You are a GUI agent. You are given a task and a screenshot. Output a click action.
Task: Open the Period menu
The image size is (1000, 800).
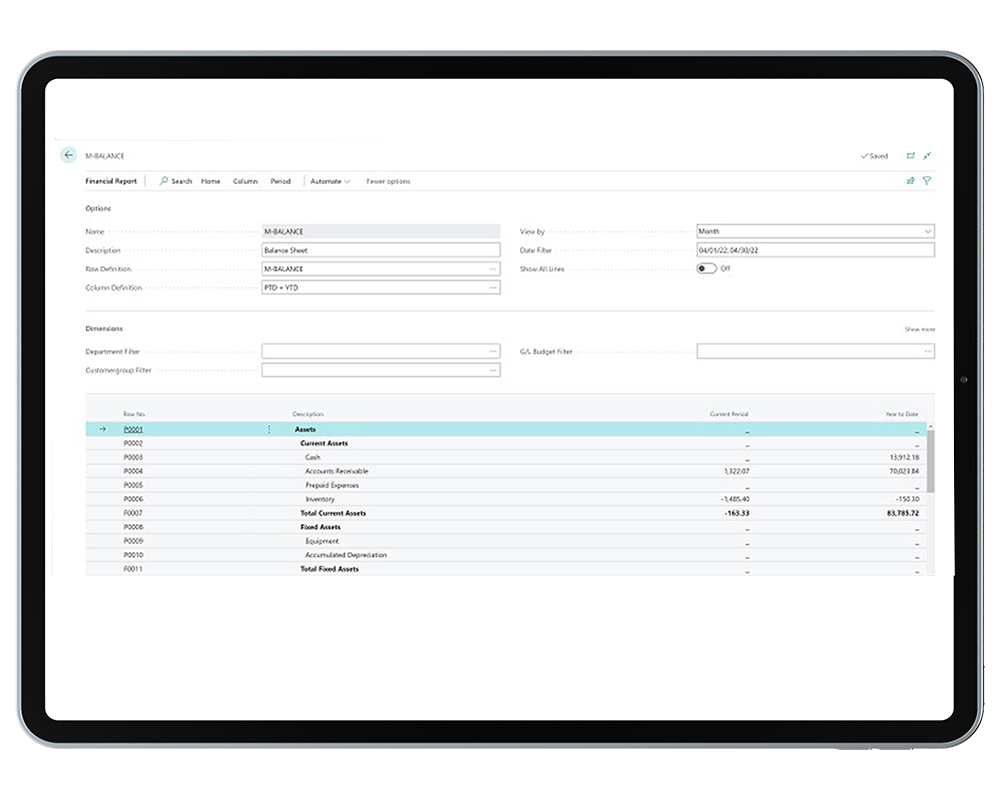(280, 181)
